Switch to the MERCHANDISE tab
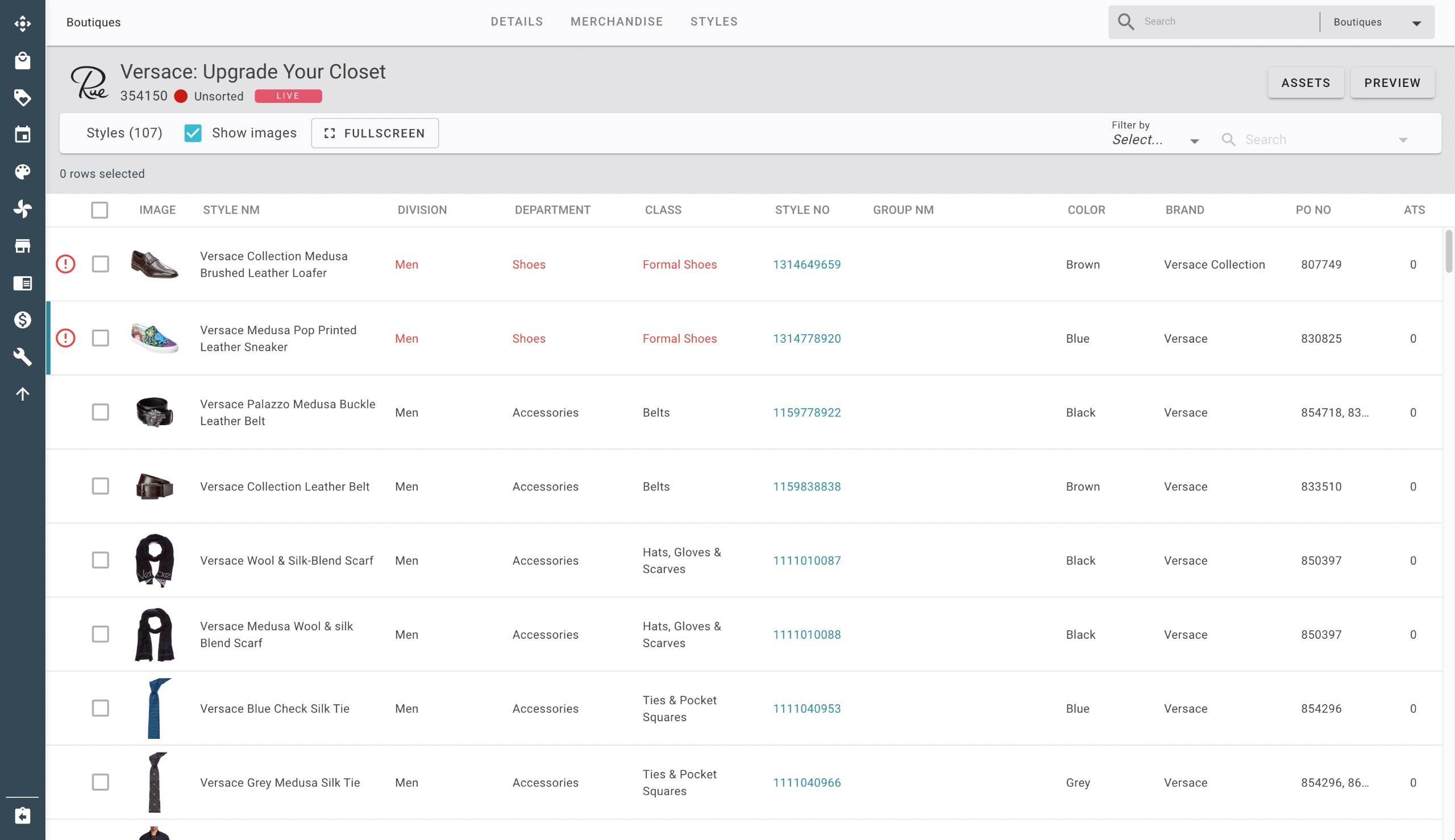Image resolution: width=1455 pixels, height=840 pixels. (x=617, y=22)
